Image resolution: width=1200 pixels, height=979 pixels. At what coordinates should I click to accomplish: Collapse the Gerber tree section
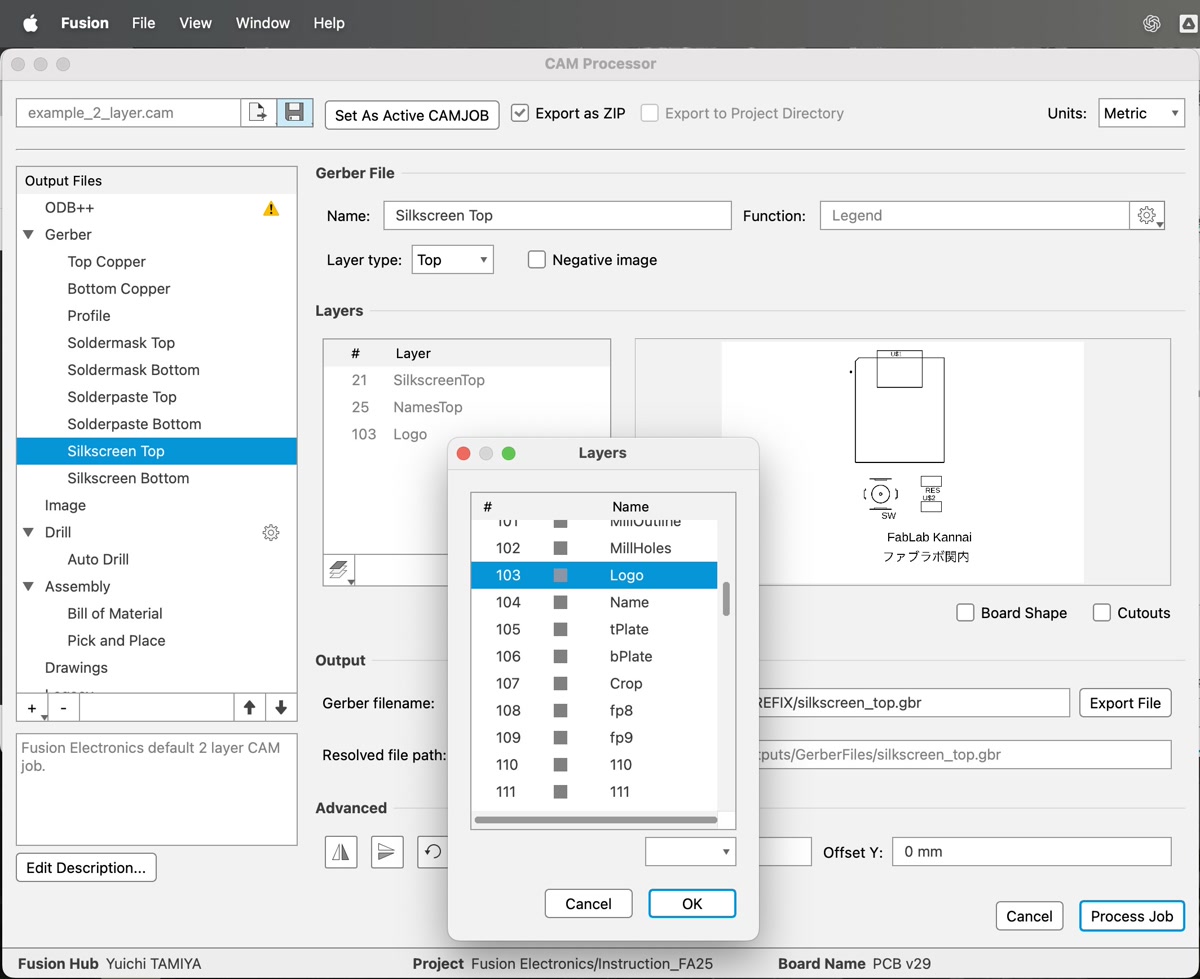click(29, 235)
